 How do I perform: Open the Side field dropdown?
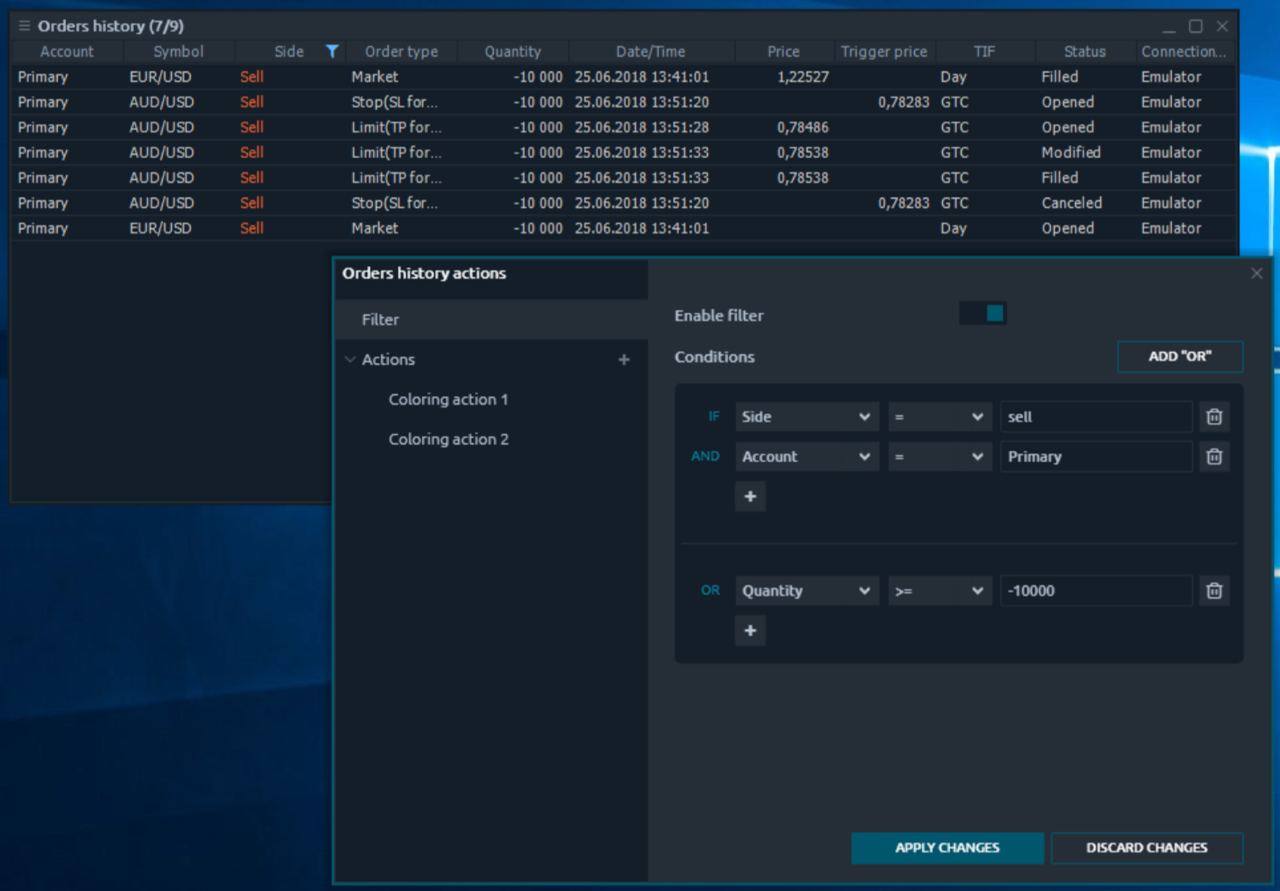click(806, 417)
